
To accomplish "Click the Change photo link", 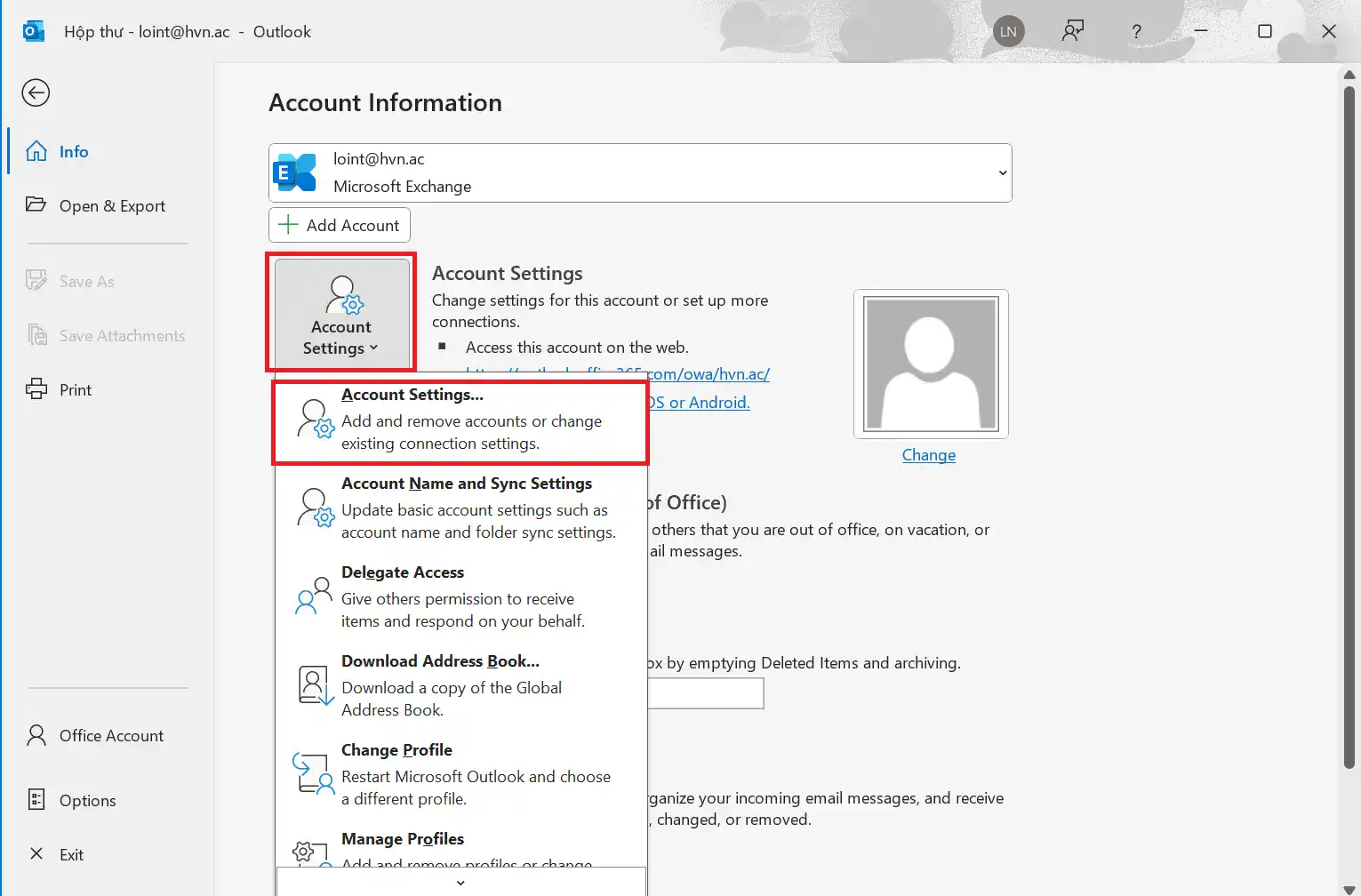I will [x=928, y=455].
